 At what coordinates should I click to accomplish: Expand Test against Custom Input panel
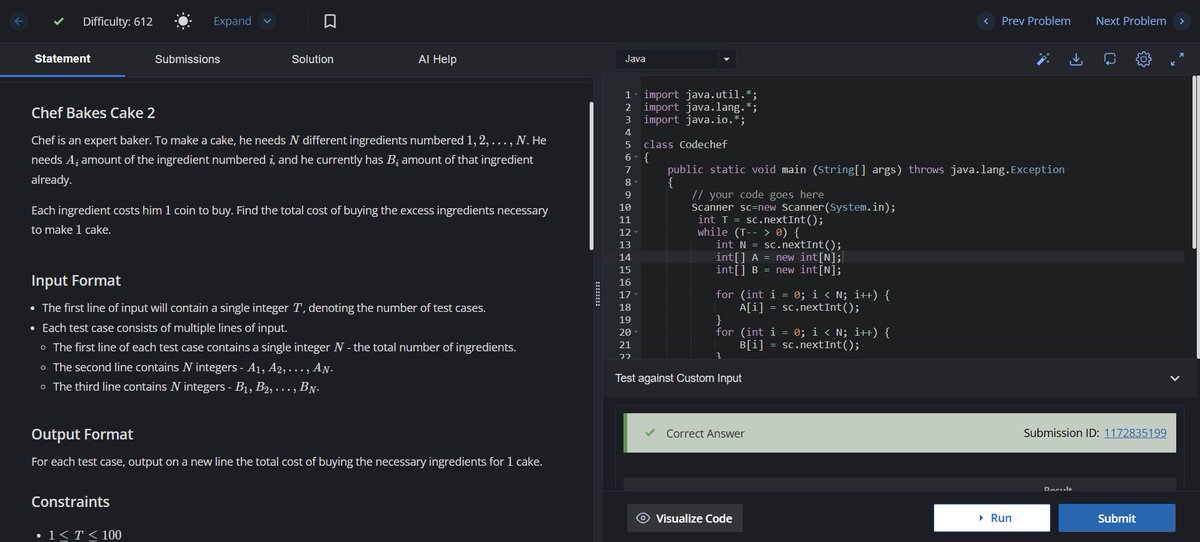pyautogui.click(x=1175, y=378)
